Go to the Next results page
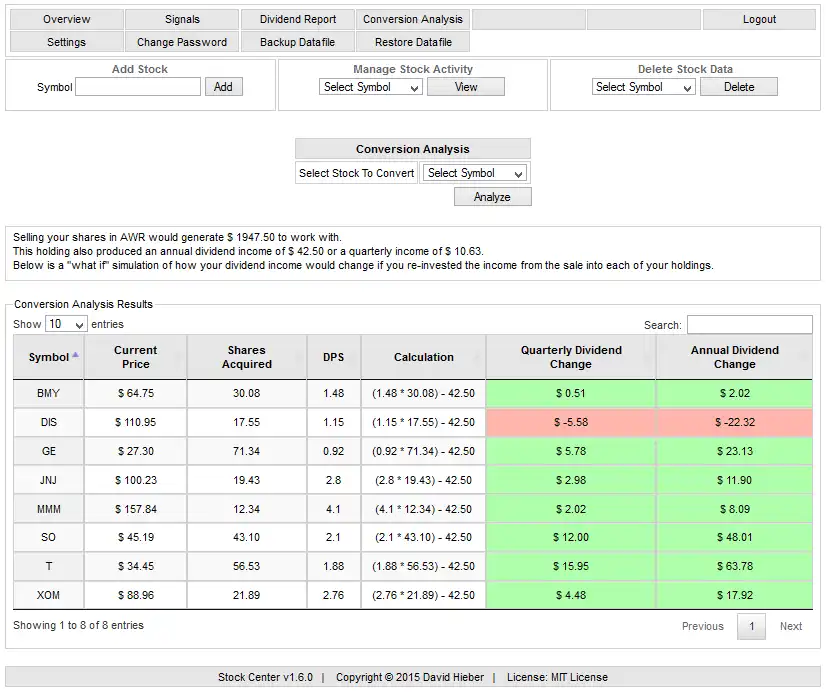Image resolution: width=826 pixels, height=693 pixels. coord(791,626)
